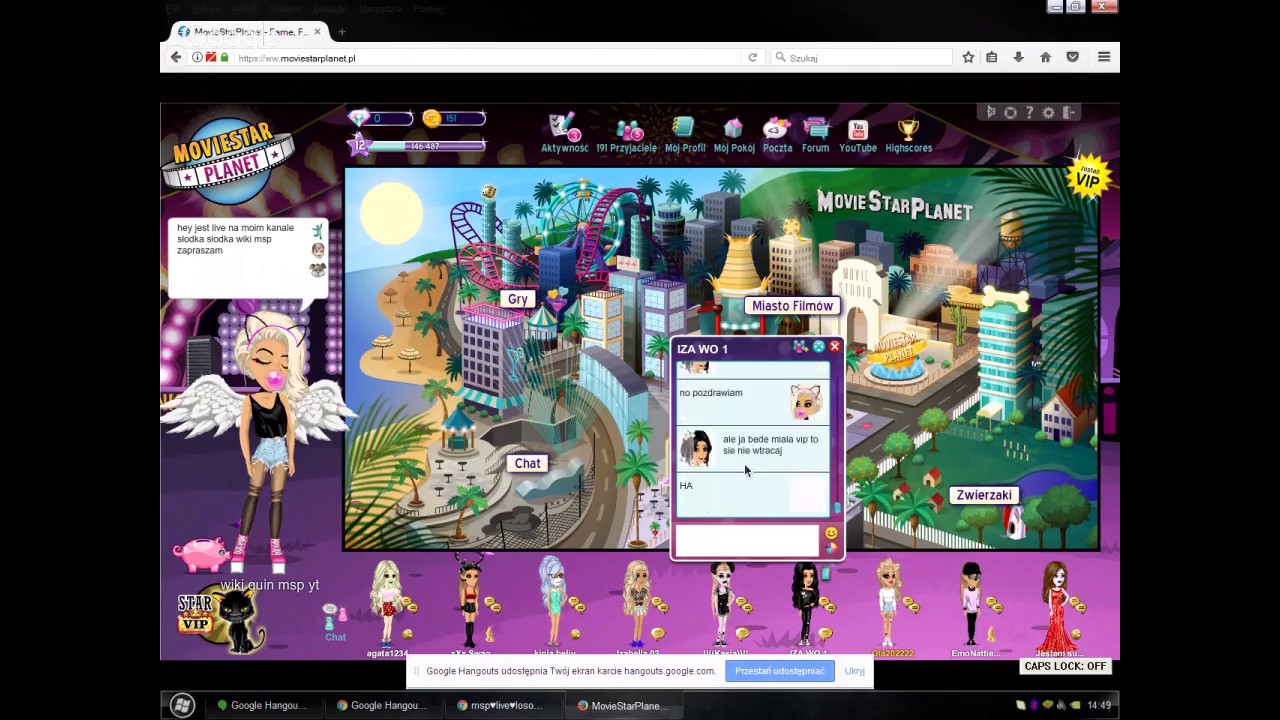
Task: Click the yellow Zostań VIP starburst badge
Action: coord(1088,177)
